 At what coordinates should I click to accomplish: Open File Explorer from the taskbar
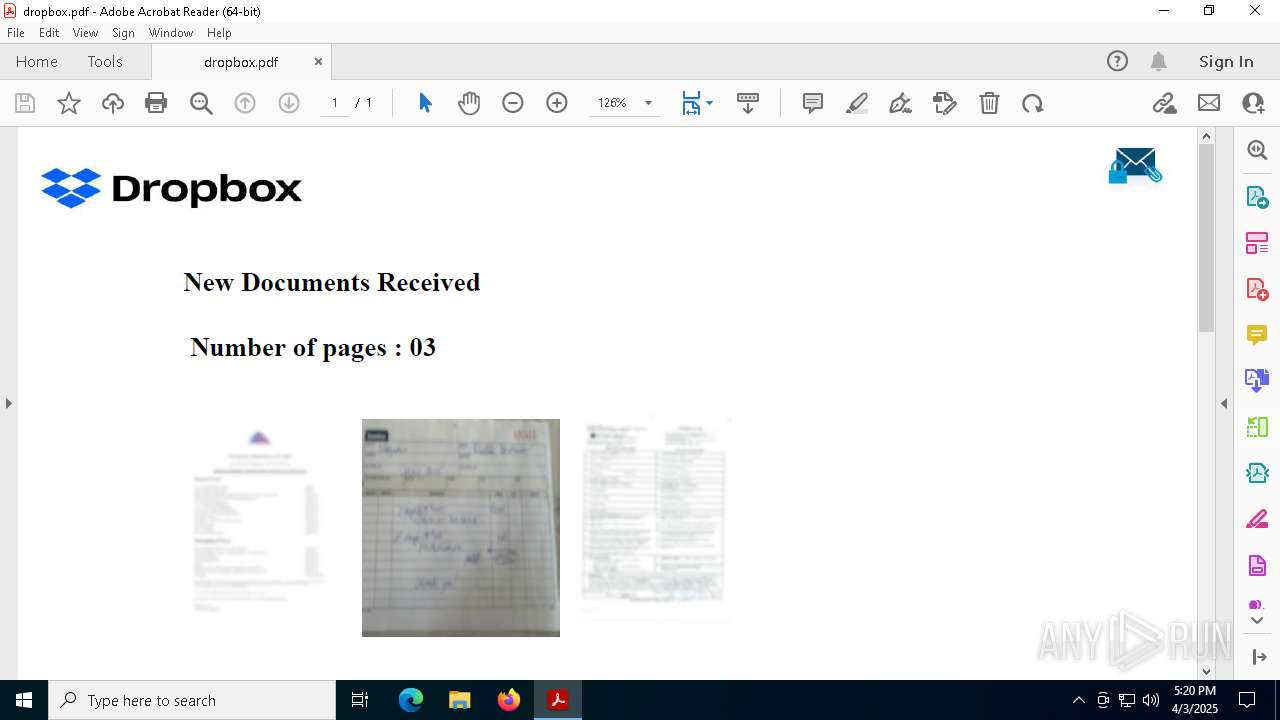460,700
